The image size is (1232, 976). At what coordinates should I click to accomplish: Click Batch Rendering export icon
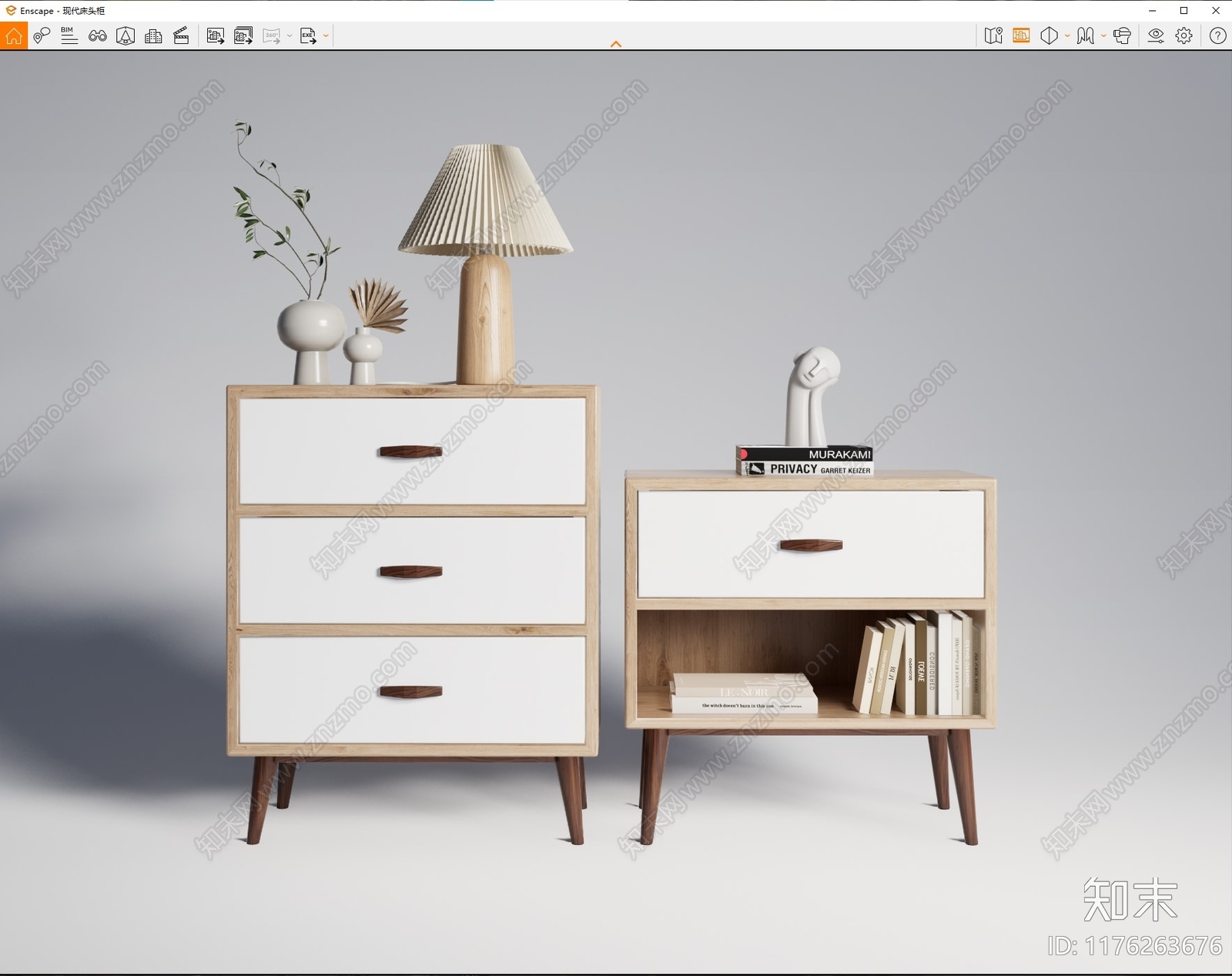(243, 35)
